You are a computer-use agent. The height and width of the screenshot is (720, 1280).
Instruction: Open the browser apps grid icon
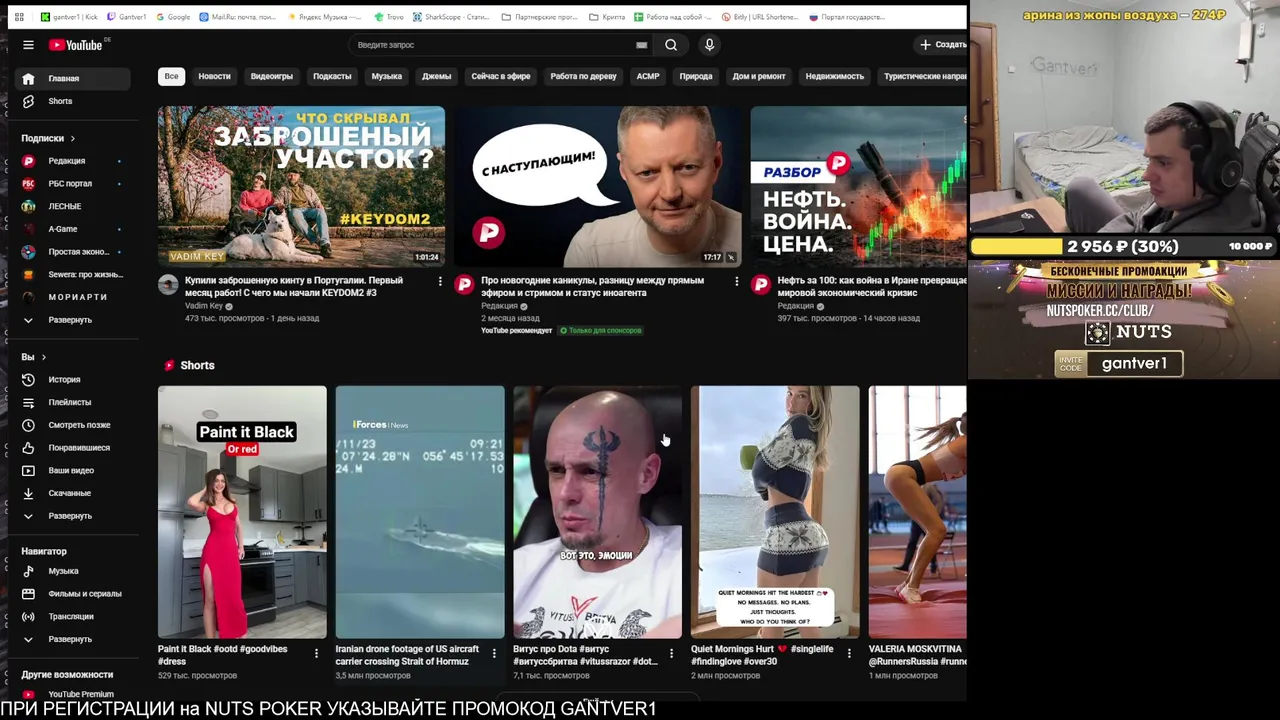point(18,17)
